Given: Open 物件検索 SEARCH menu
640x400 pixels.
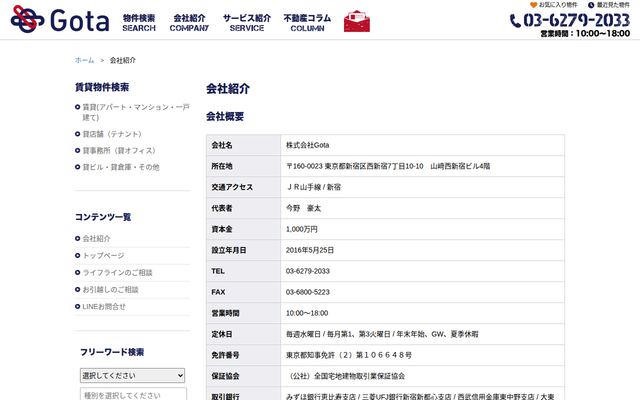Looking at the screenshot, I should [139, 23].
